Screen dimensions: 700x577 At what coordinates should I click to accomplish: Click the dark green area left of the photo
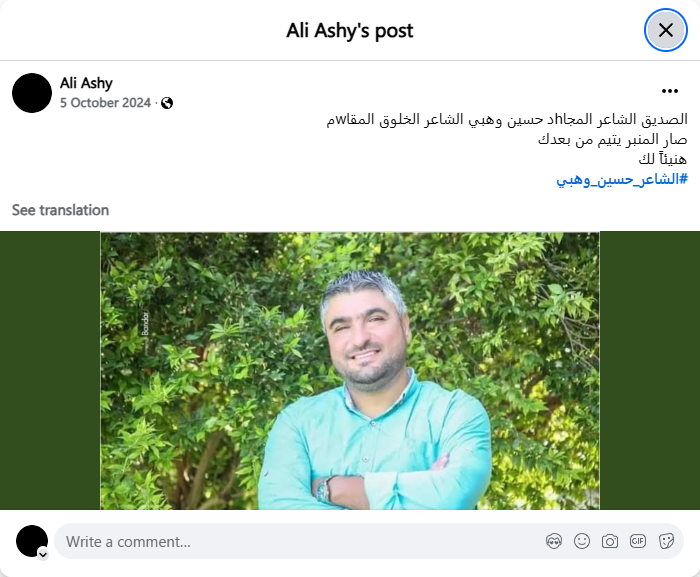50,371
